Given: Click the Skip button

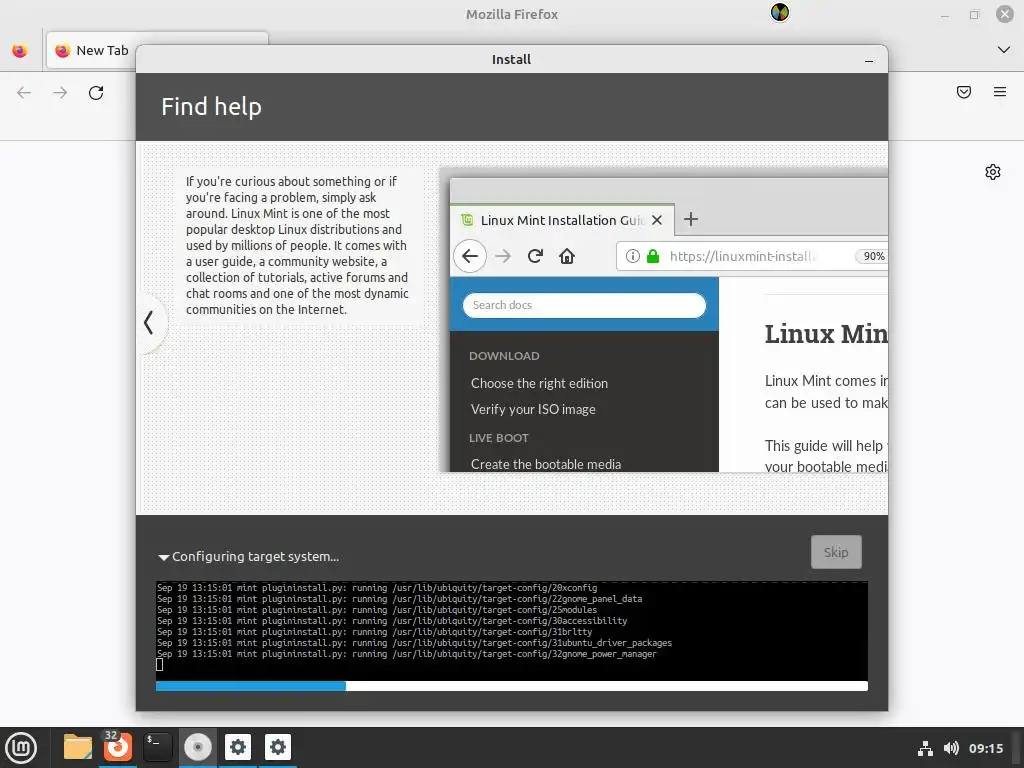Looking at the screenshot, I should pos(836,552).
